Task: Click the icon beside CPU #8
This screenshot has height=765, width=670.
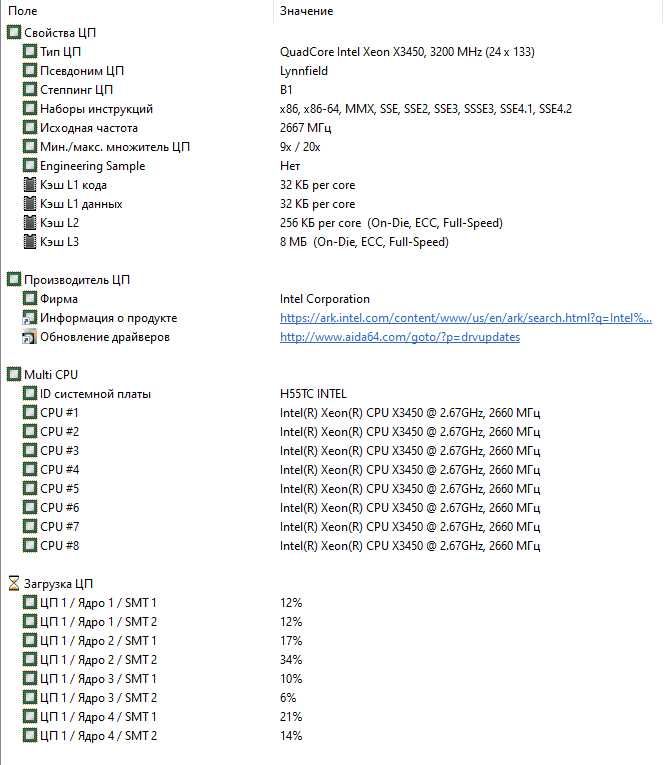Action: (x=30, y=545)
